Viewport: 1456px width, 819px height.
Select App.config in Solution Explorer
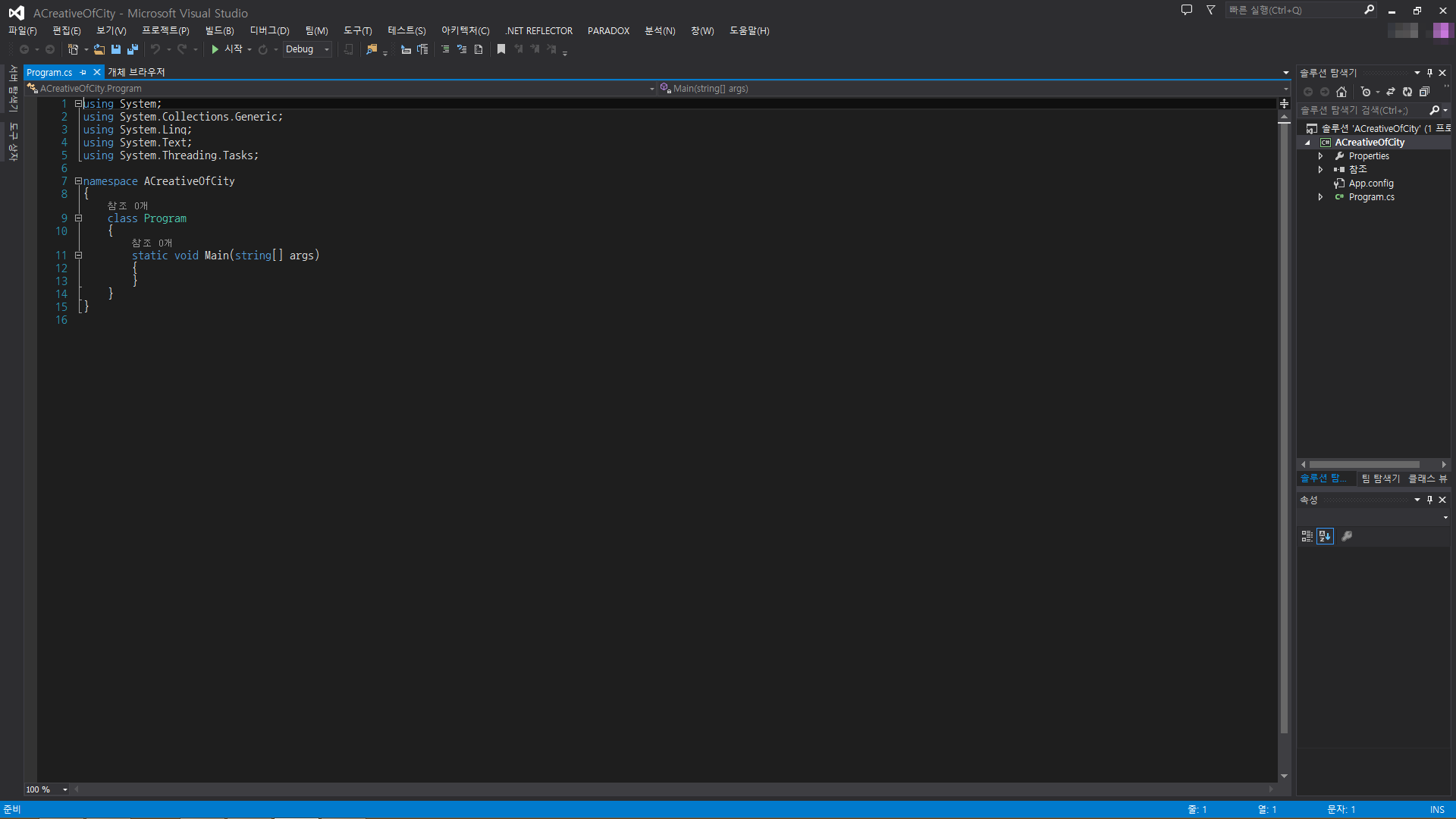tap(1370, 184)
